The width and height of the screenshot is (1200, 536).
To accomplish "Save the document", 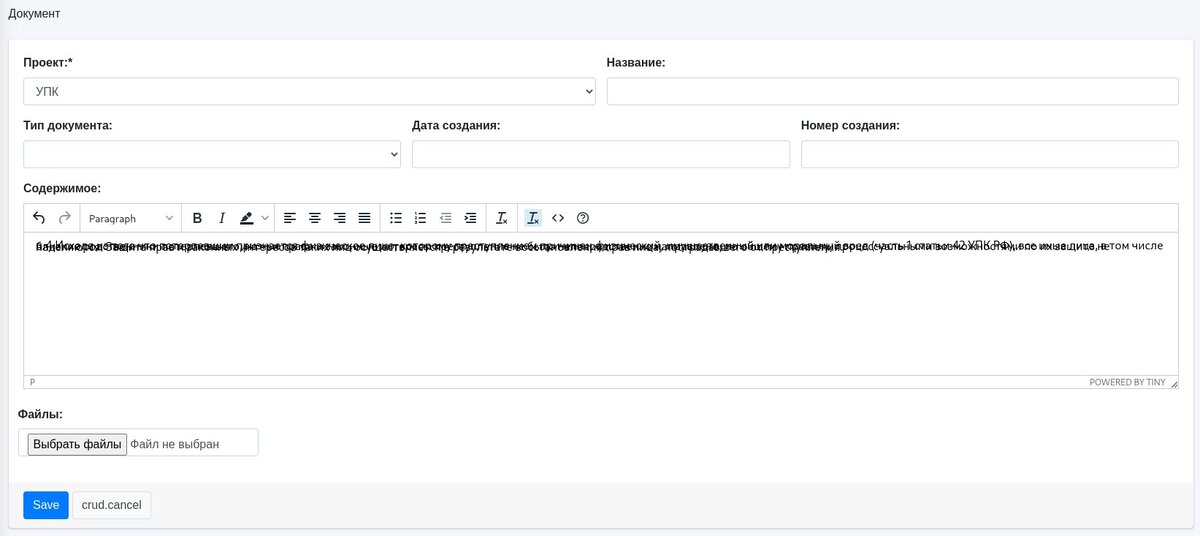I will 46,505.
